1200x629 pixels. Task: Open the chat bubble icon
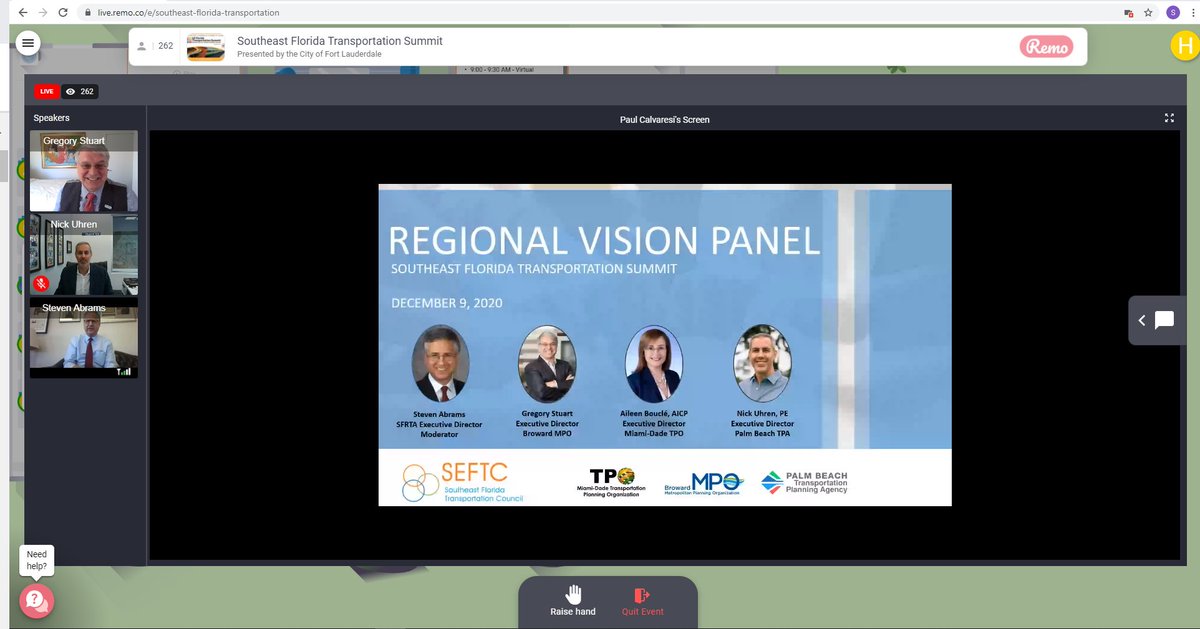(x=1164, y=321)
